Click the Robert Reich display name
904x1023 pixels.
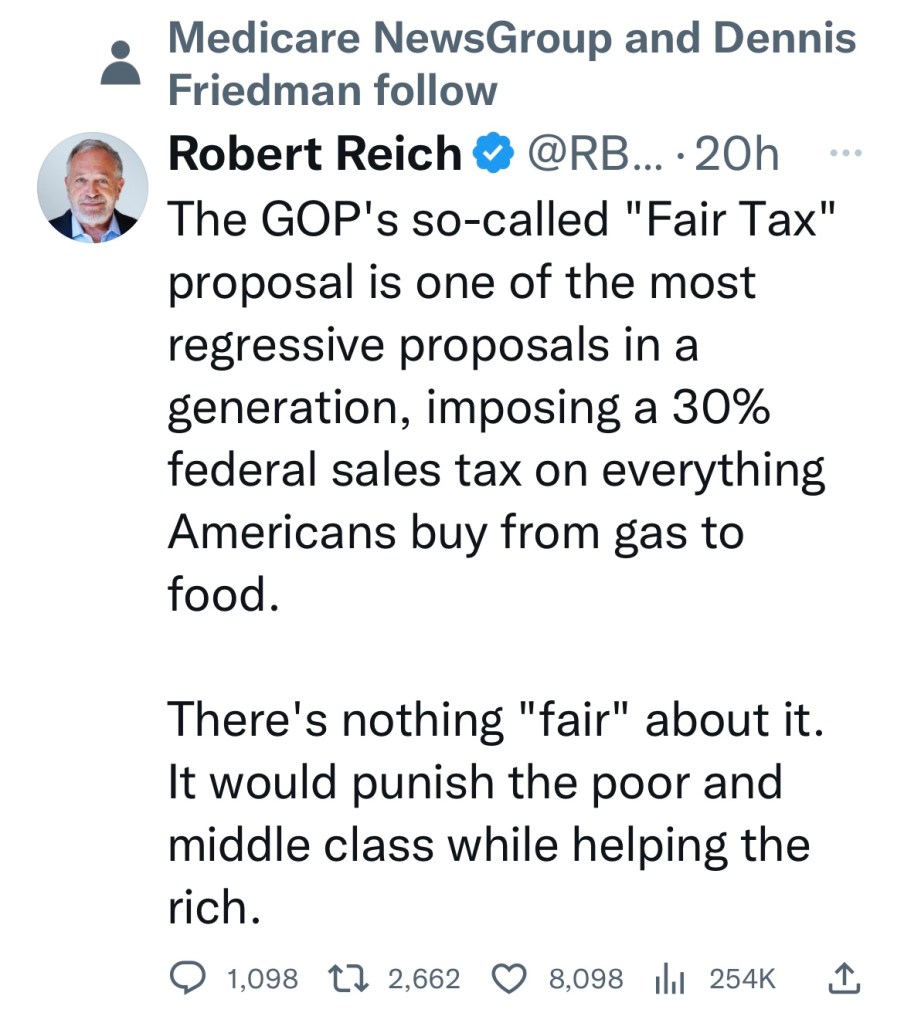[314, 155]
